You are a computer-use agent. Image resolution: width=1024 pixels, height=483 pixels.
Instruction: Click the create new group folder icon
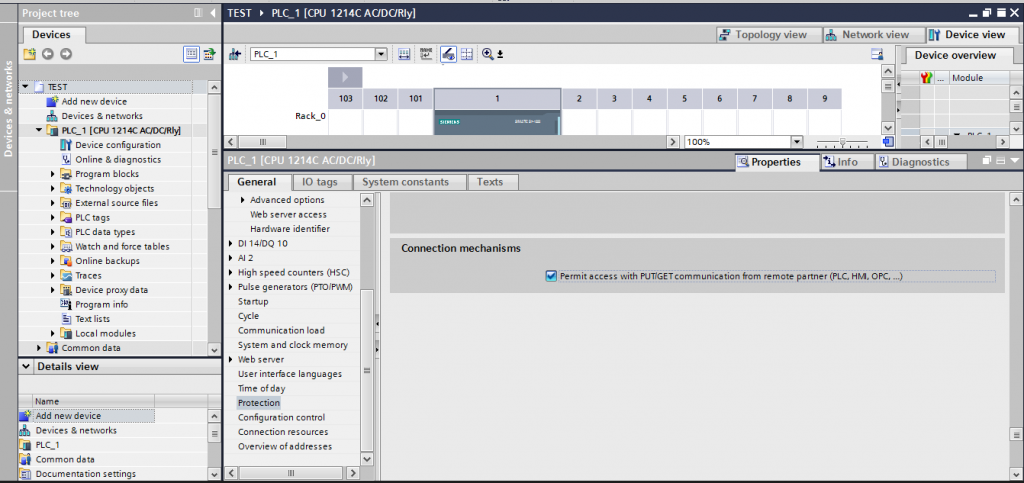click(29, 54)
